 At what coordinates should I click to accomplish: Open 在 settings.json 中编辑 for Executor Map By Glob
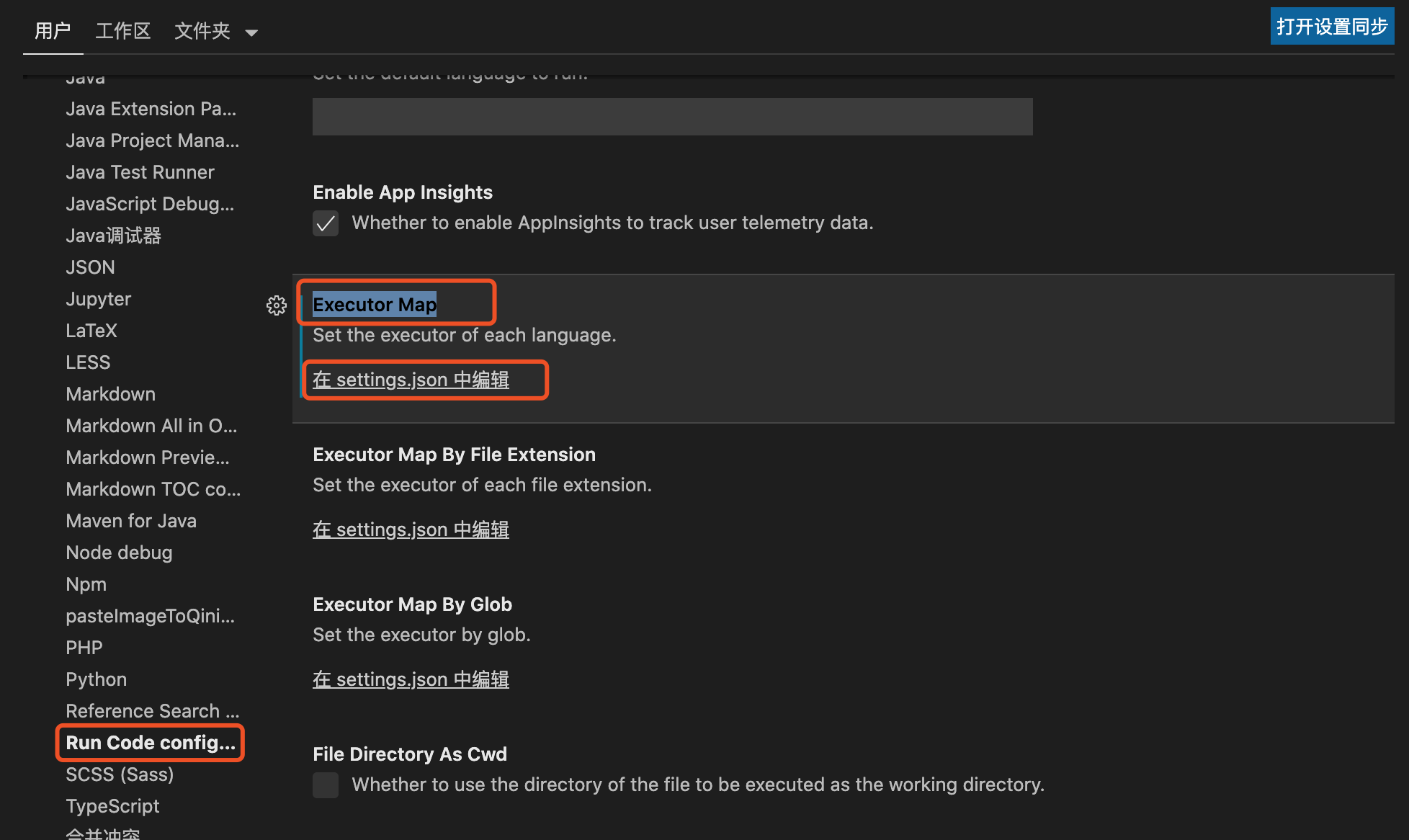[x=411, y=679]
